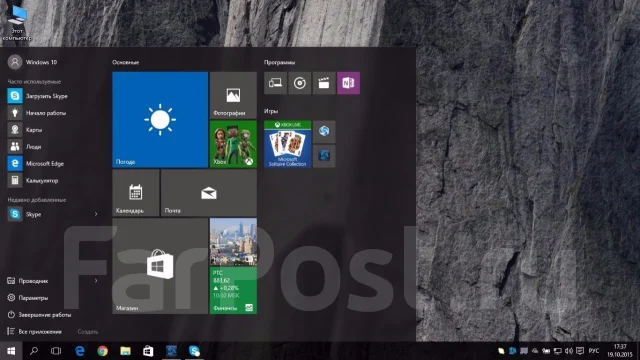The height and width of the screenshot is (360, 640).
Task: Open the OneDrive cloud tray icon
Action: (x=535, y=351)
